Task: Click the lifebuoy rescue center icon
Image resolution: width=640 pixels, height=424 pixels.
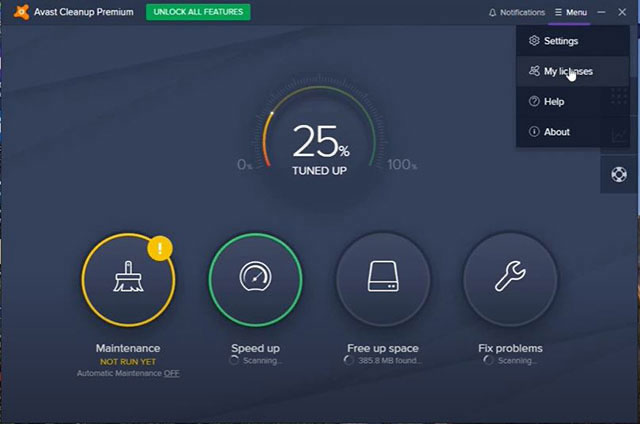Action: (x=619, y=175)
